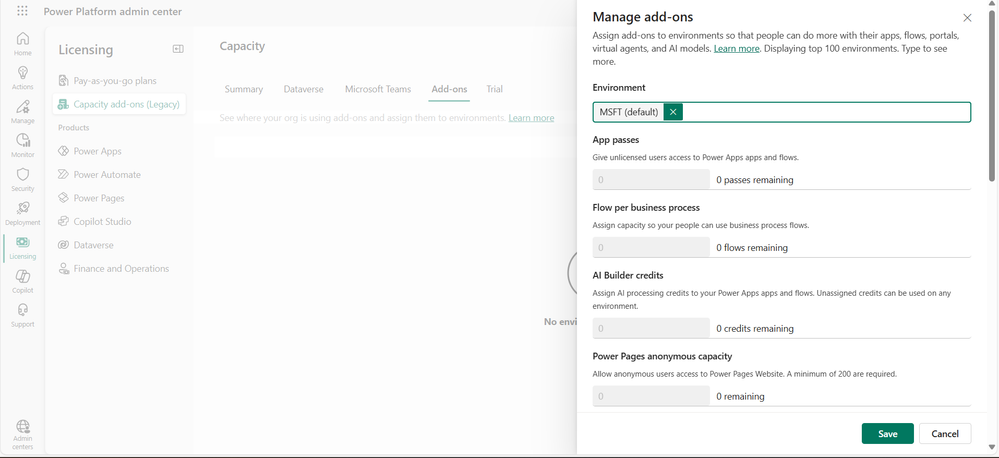Switch to the Summary tab

(243, 89)
